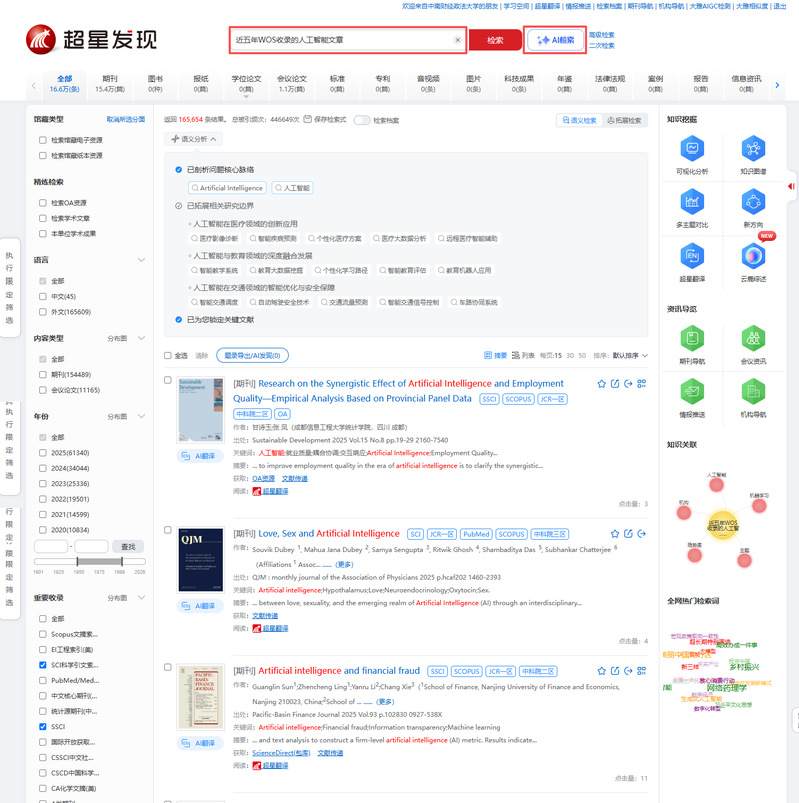The height and width of the screenshot is (803, 799).
Task: Check the 2025(61340) year filter
Action: click(x=43, y=452)
